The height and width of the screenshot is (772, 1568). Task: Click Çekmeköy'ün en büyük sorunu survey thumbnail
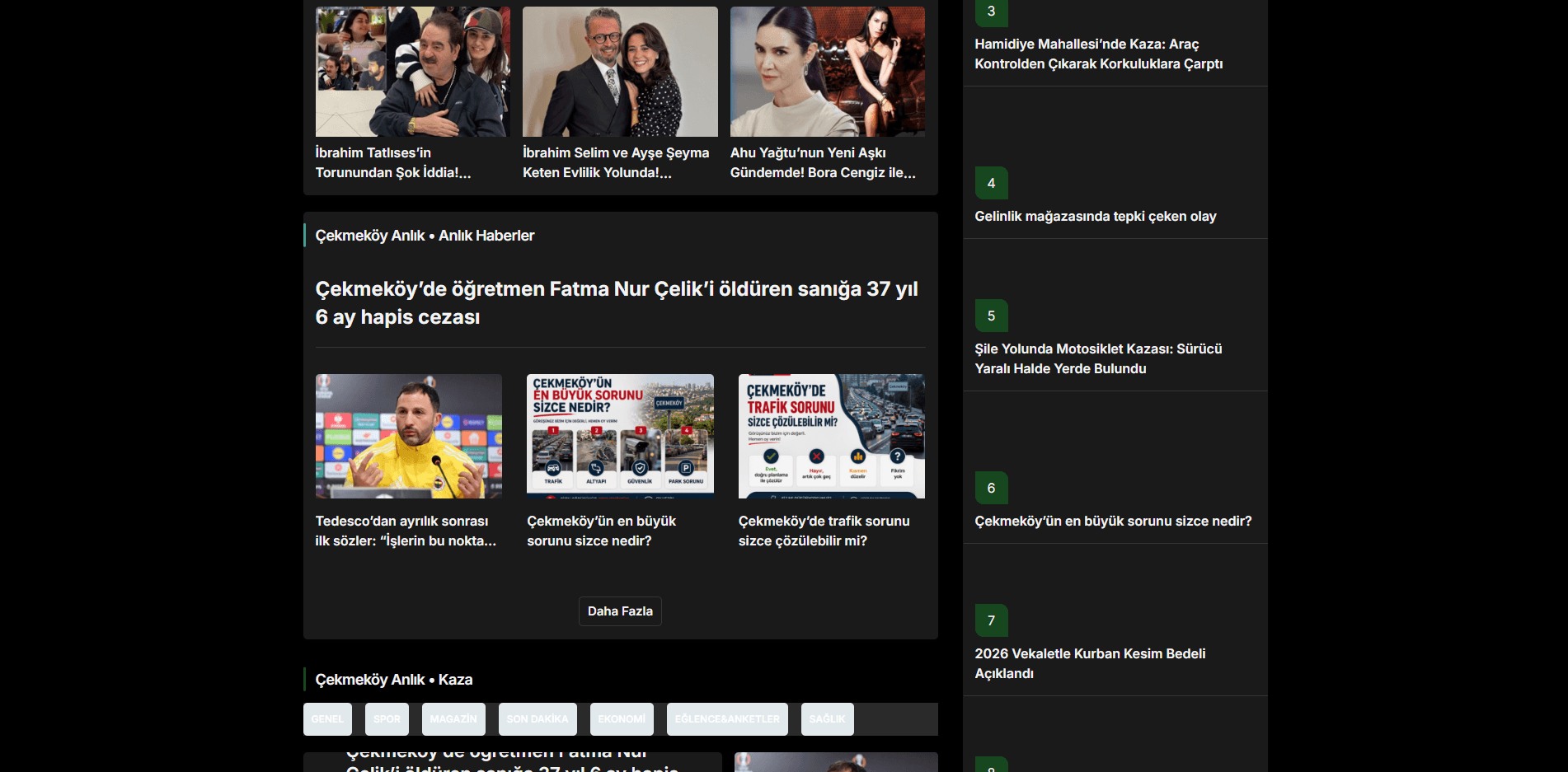[x=620, y=436]
